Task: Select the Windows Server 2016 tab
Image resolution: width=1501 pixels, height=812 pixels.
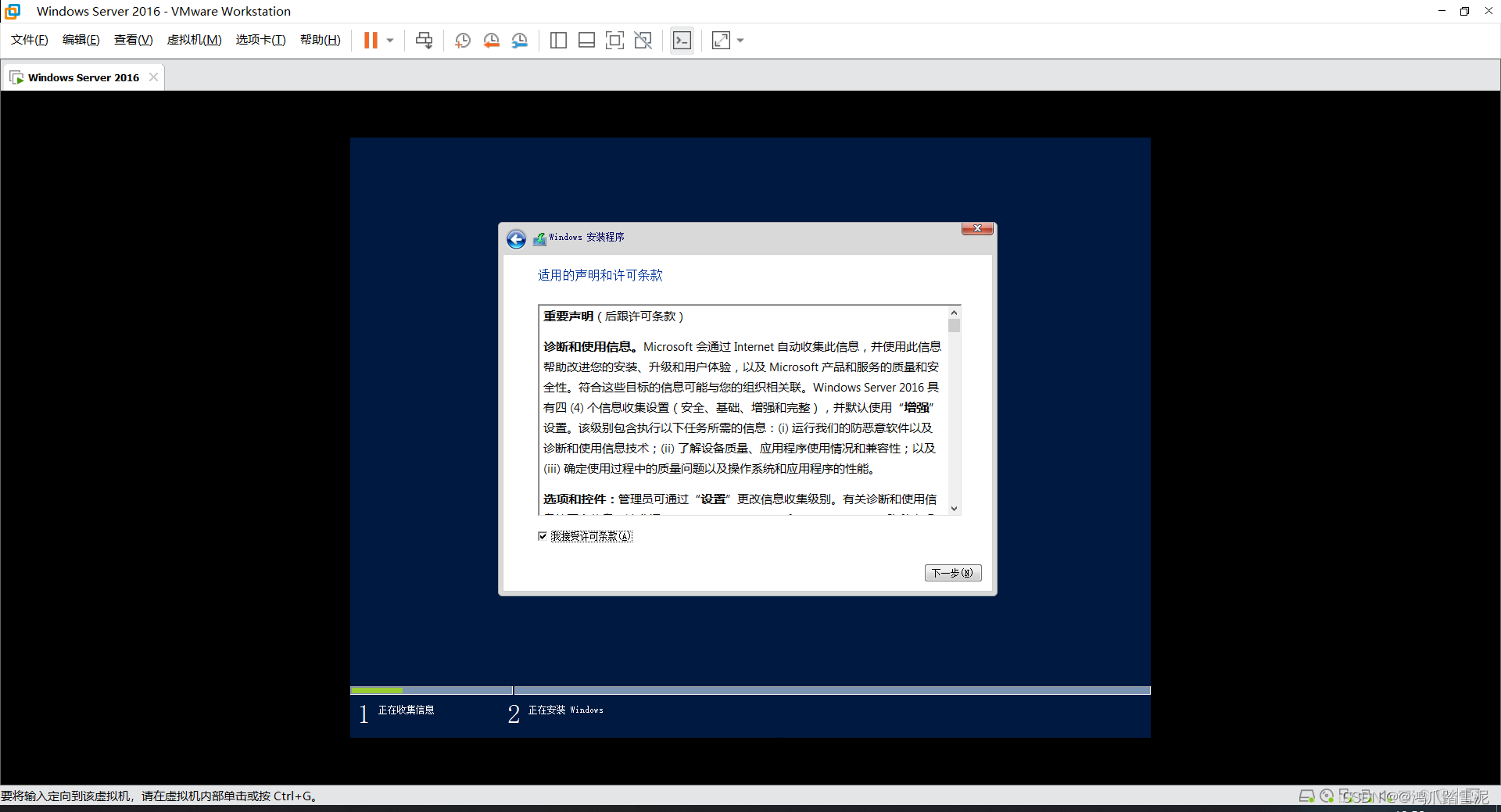Action: (83, 77)
